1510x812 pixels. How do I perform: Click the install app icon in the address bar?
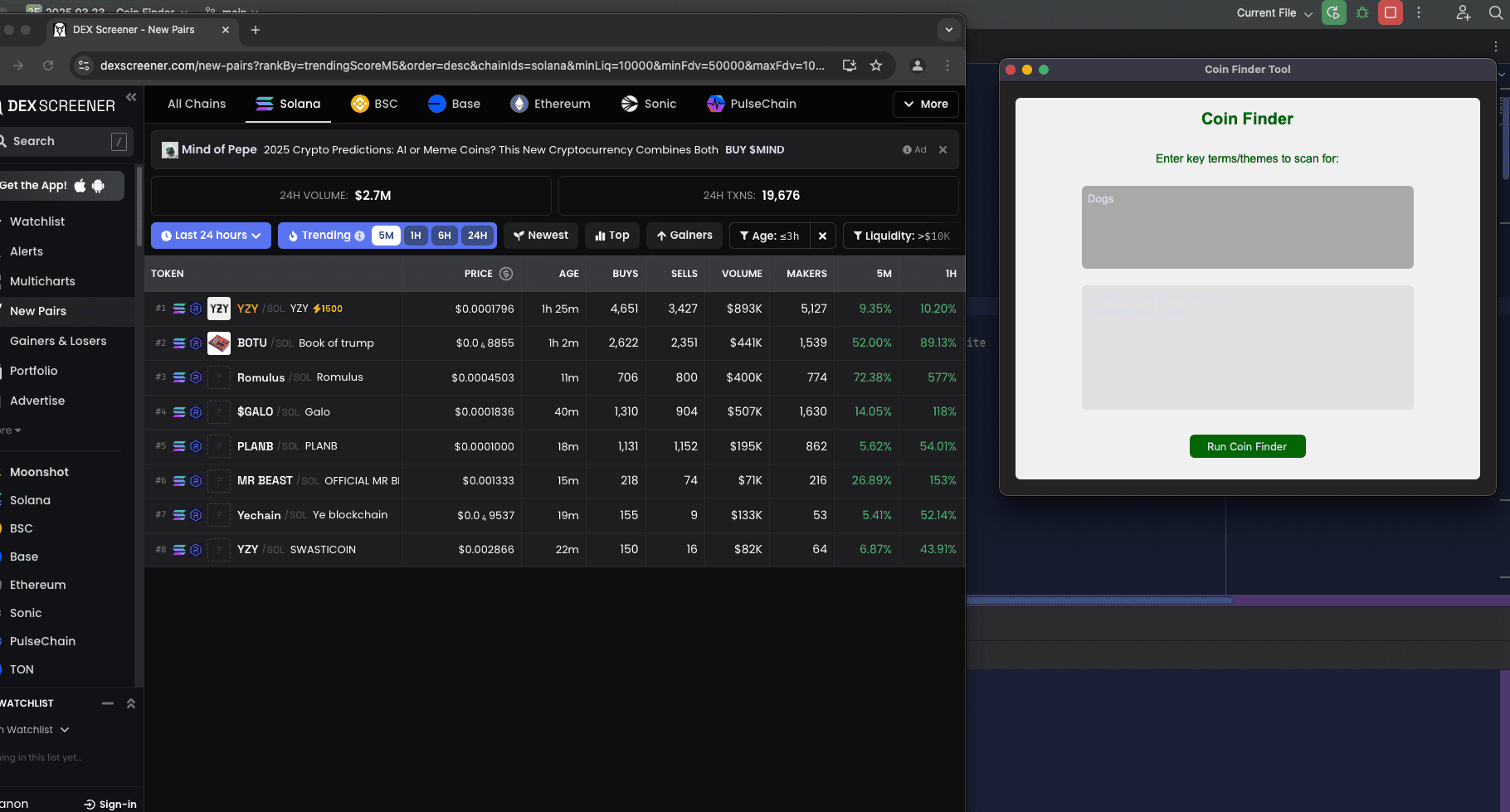(850, 66)
